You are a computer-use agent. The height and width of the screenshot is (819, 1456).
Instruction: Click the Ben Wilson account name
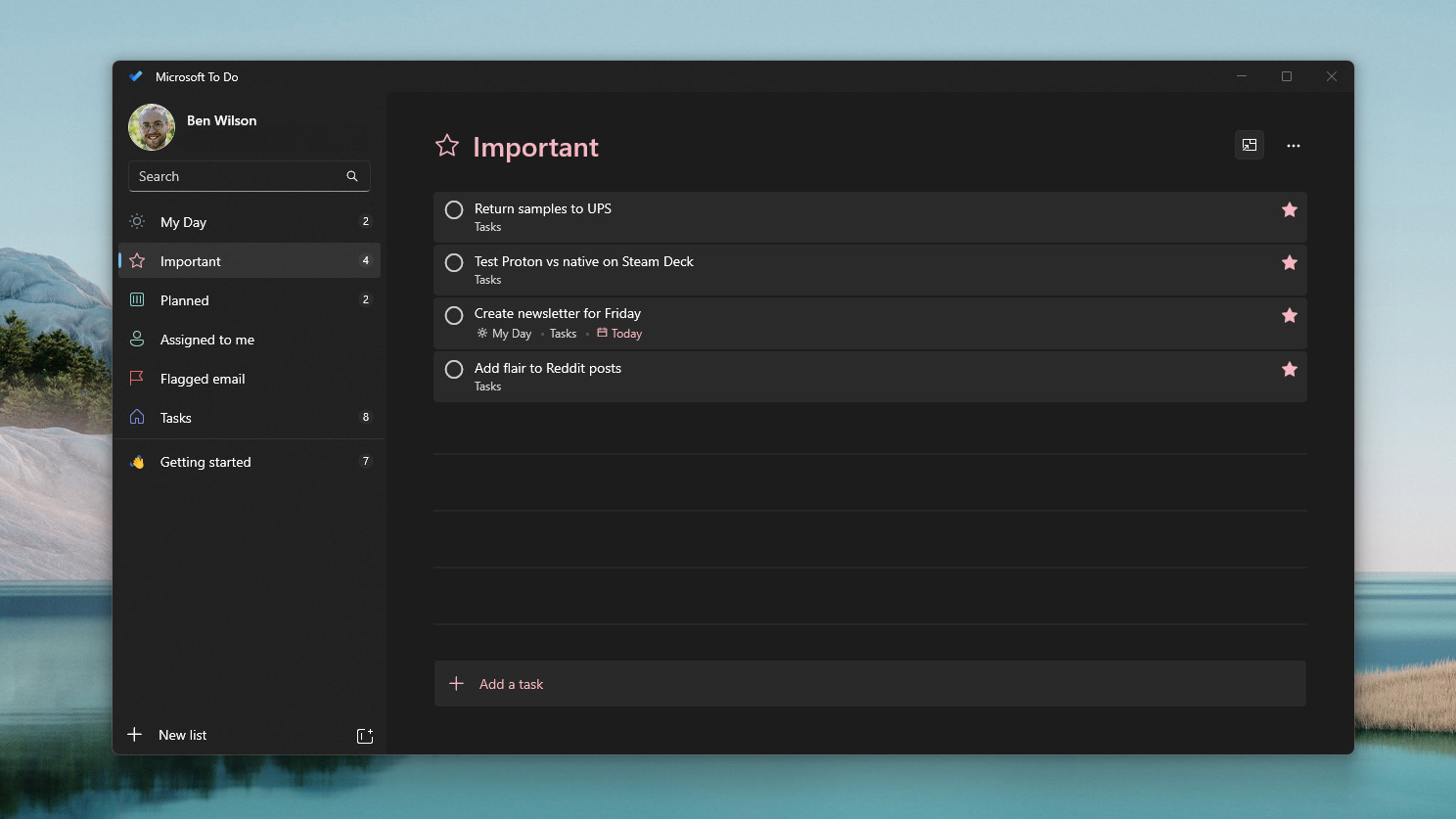[222, 120]
